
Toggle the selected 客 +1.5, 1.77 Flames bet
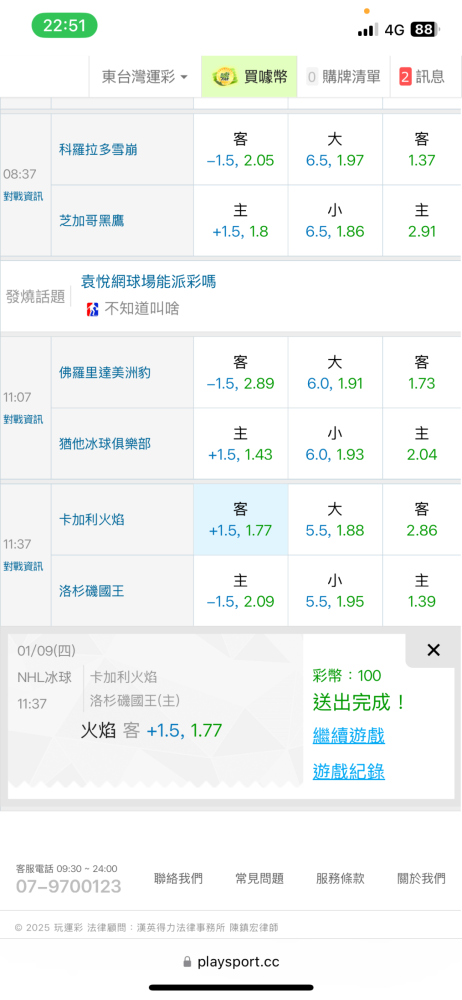[241, 519]
